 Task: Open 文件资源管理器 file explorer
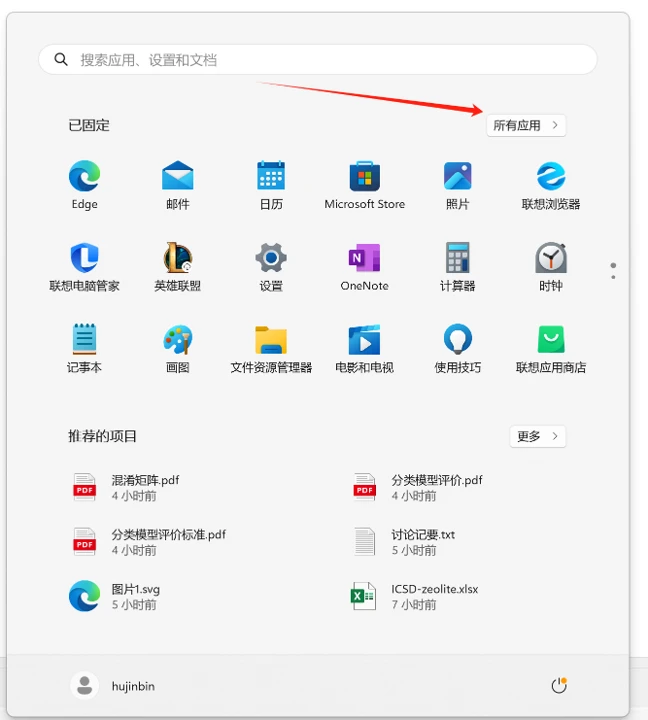pyautogui.click(x=271, y=349)
